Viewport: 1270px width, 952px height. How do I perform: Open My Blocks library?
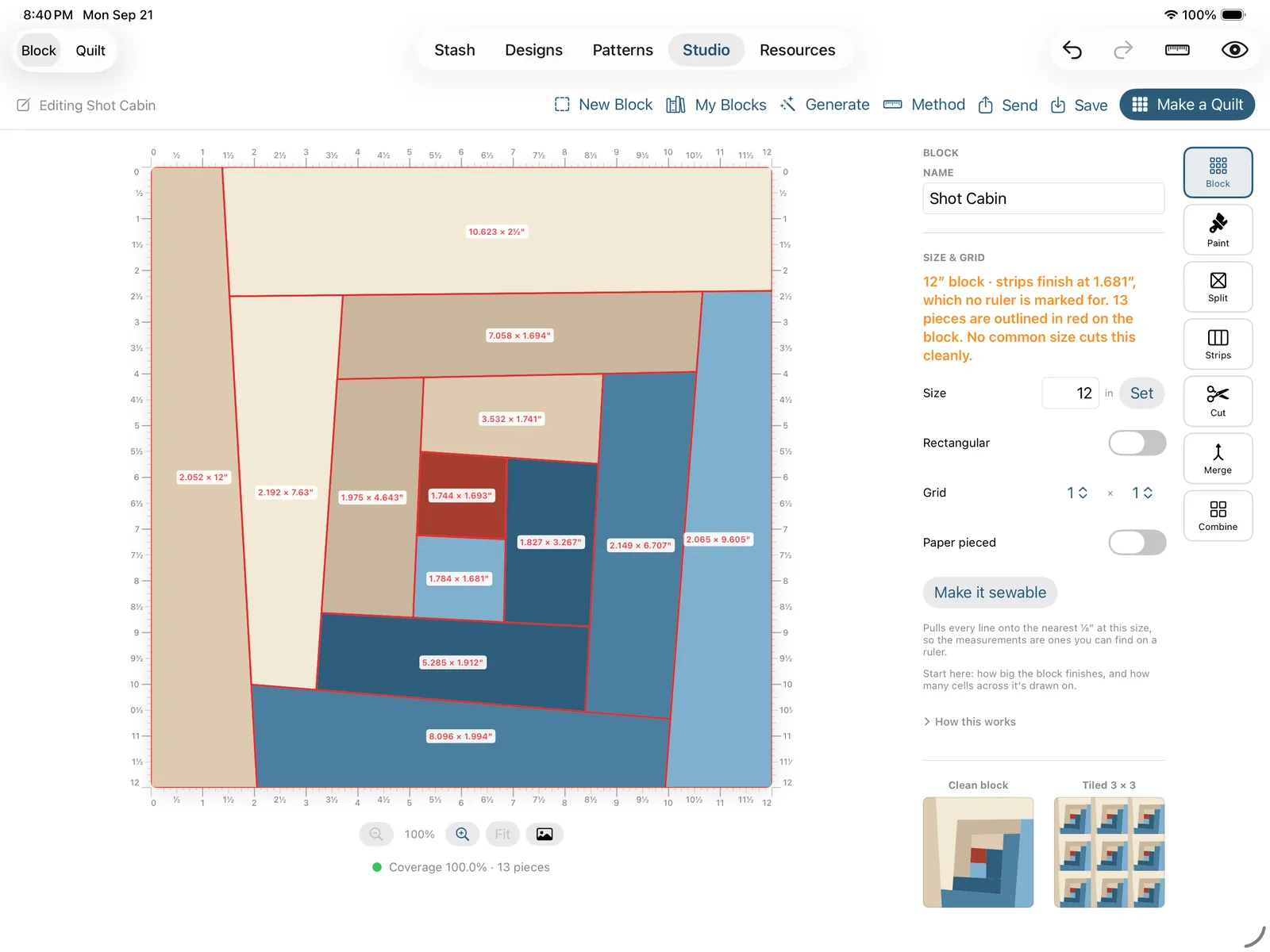(716, 105)
